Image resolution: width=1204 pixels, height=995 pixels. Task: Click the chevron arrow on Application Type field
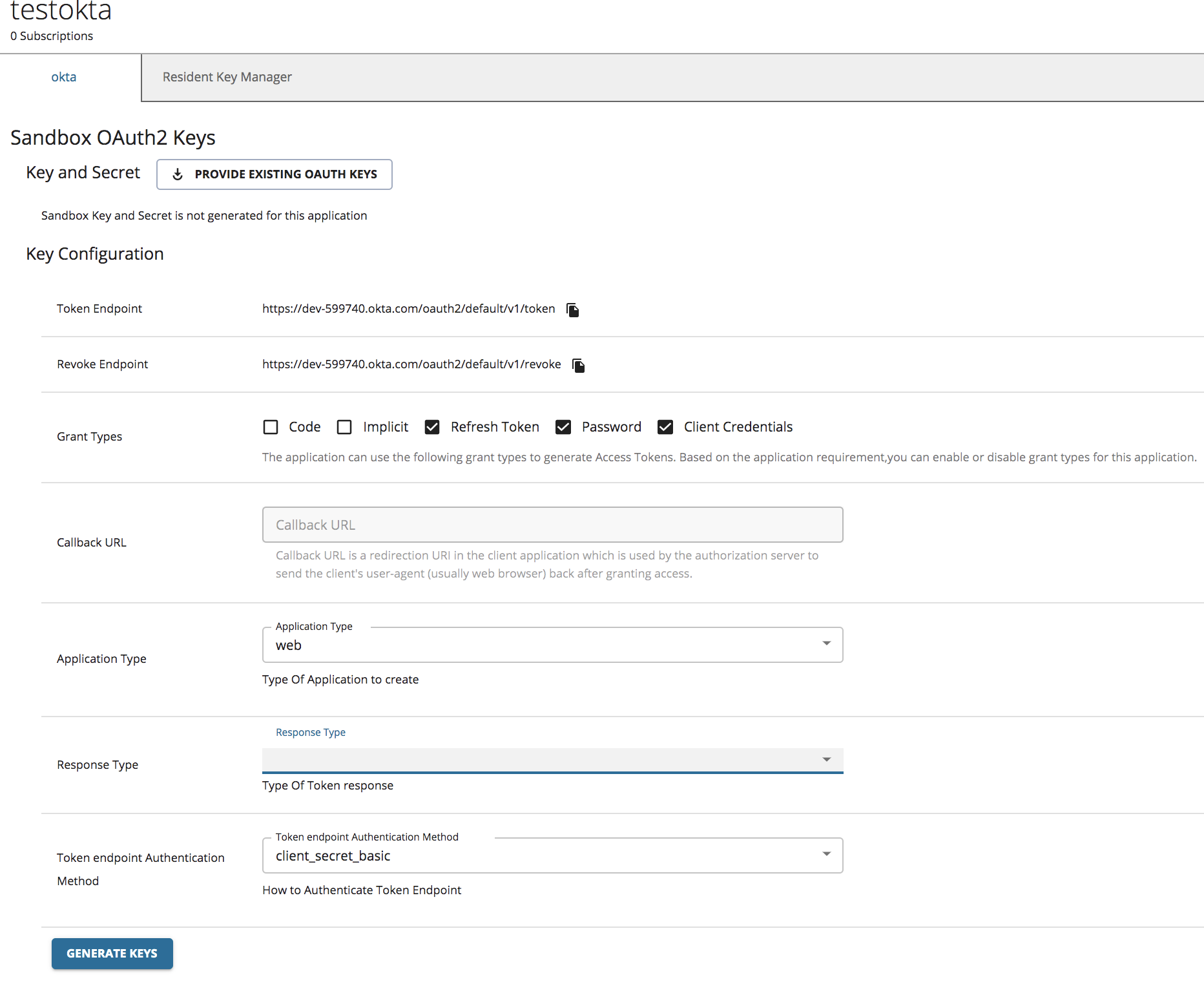(826, 644)
